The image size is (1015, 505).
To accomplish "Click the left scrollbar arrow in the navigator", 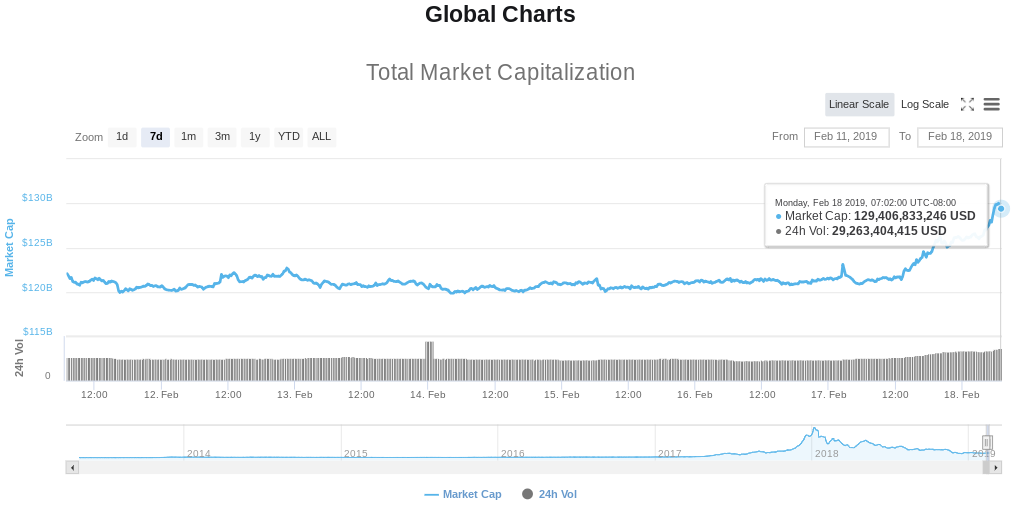I will (72, 467).
